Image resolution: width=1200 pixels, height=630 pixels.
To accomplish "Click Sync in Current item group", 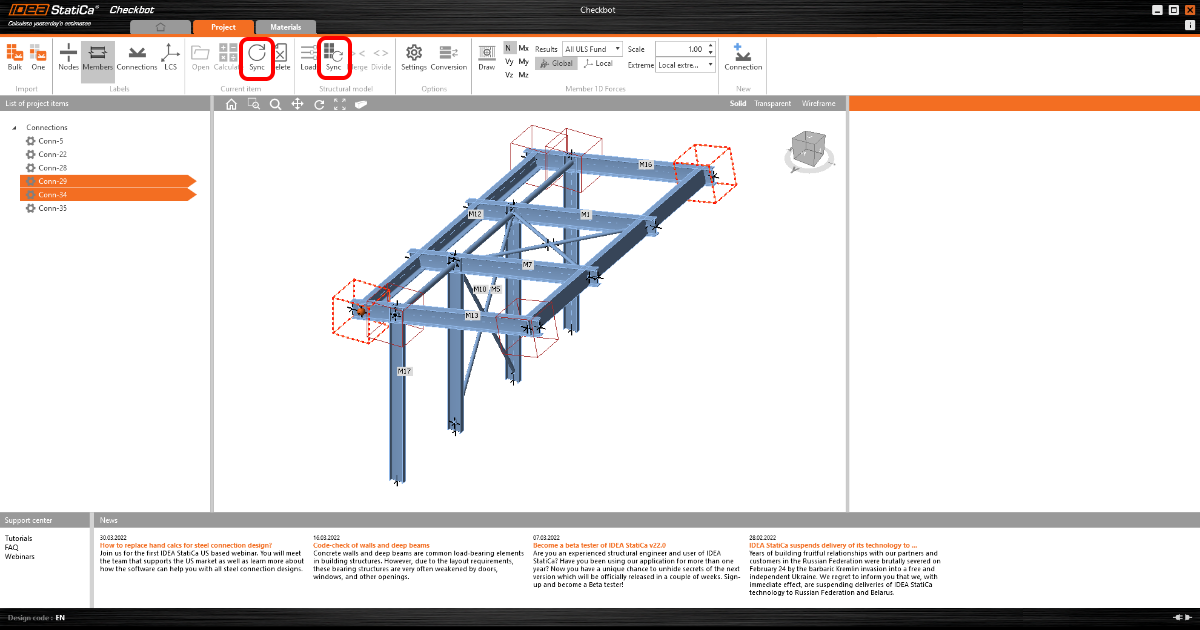I will tap(257, 56).
